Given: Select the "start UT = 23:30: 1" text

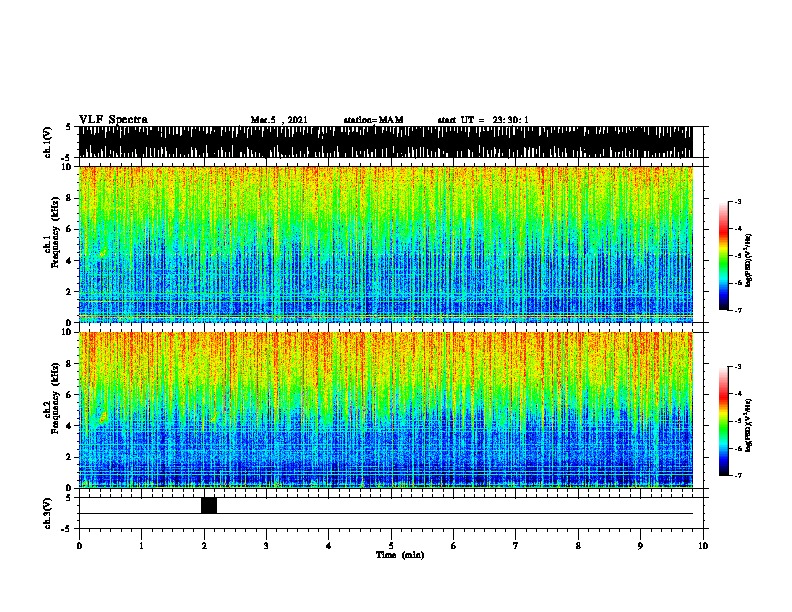Looking at the screenshot, I should coord(483,120).
